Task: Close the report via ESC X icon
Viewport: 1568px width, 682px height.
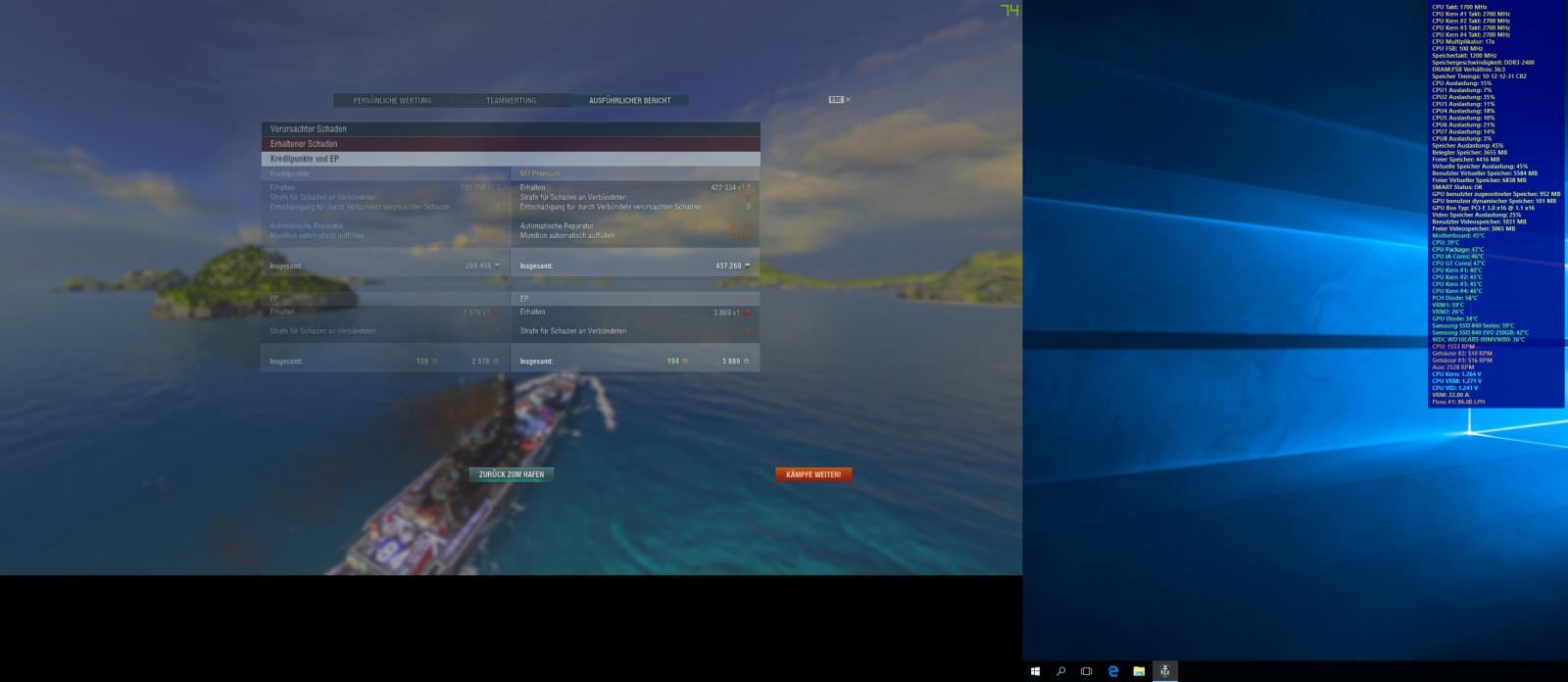Action: point(840,100)
